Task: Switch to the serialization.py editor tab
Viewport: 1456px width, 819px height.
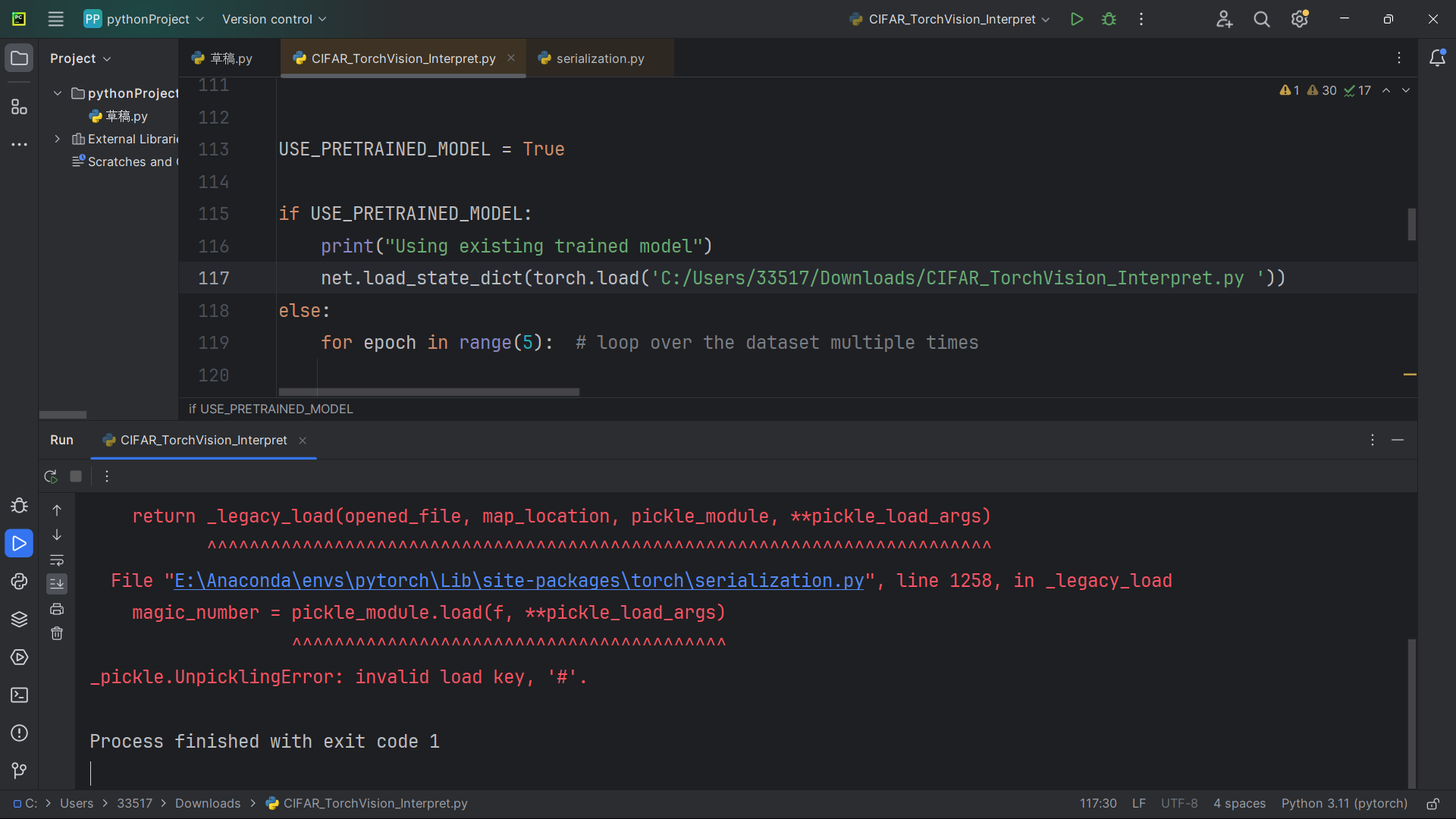Action: [599, 58]
